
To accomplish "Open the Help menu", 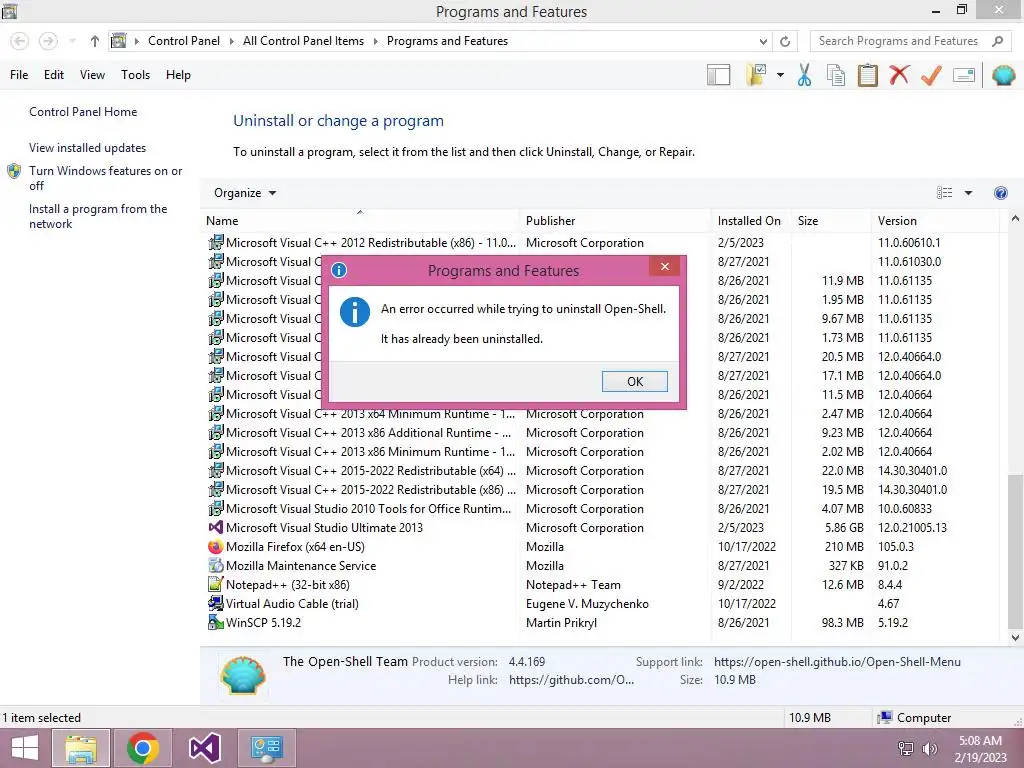I will (x=178, y=75).
